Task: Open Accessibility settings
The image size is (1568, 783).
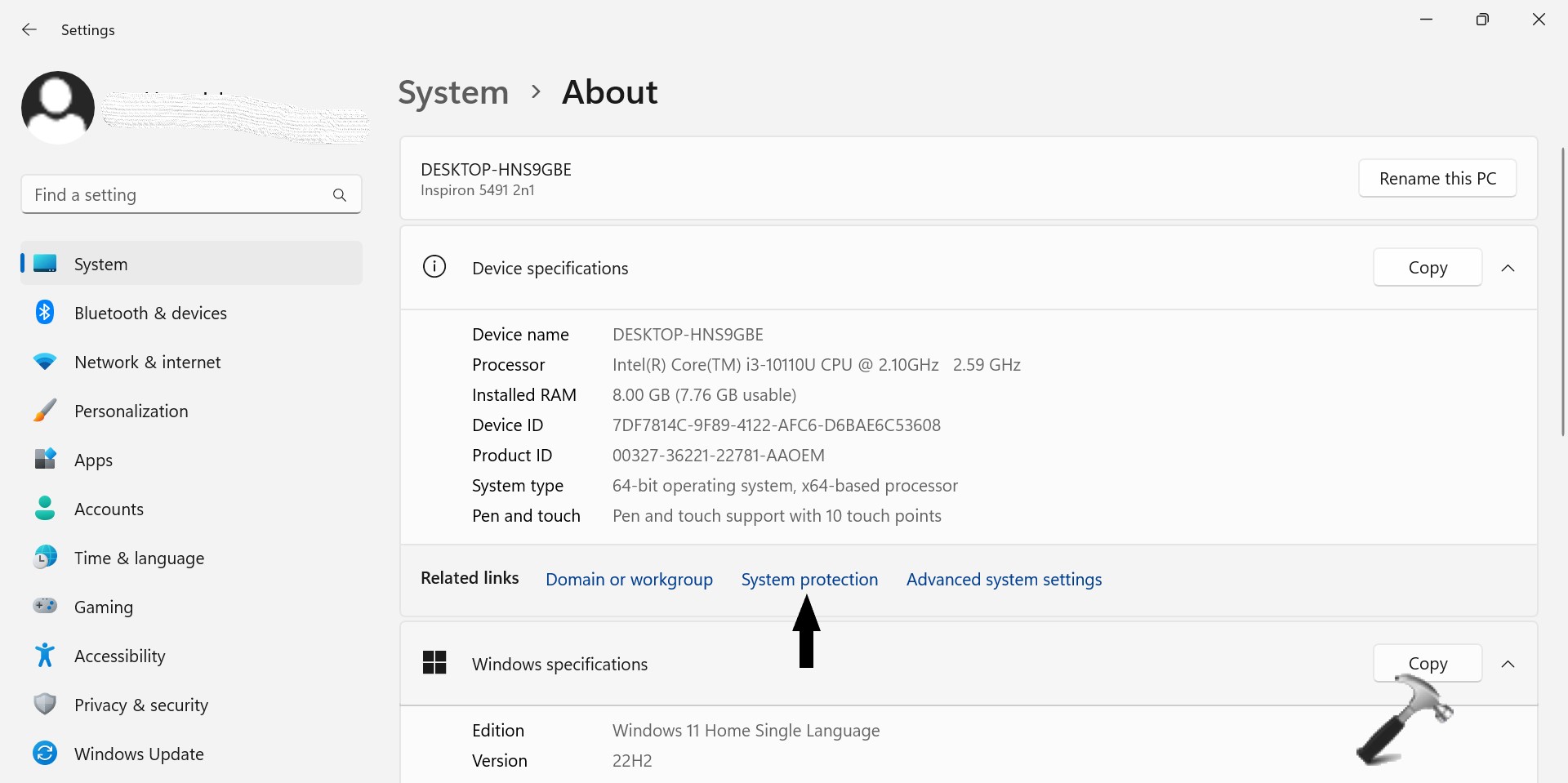Action: tap(119, 656)
